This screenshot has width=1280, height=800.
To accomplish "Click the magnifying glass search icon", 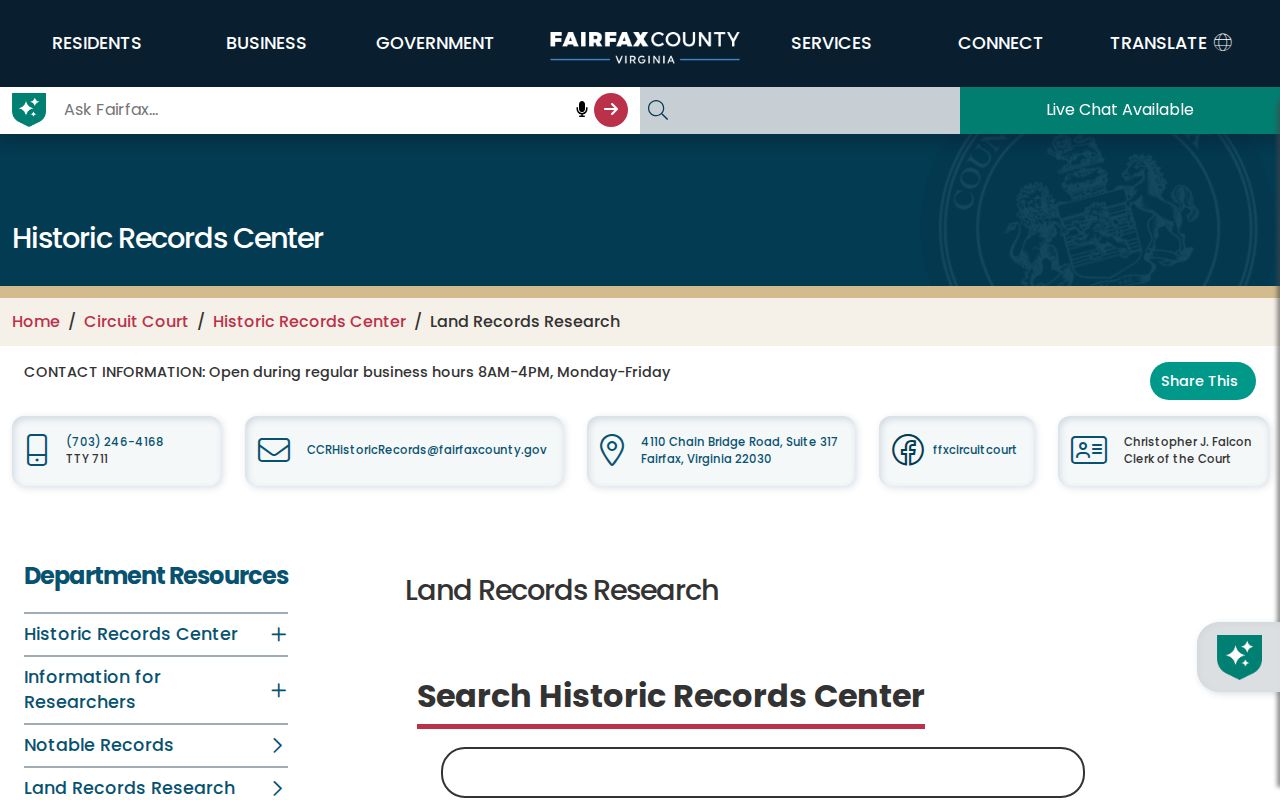I will [657, 110].
